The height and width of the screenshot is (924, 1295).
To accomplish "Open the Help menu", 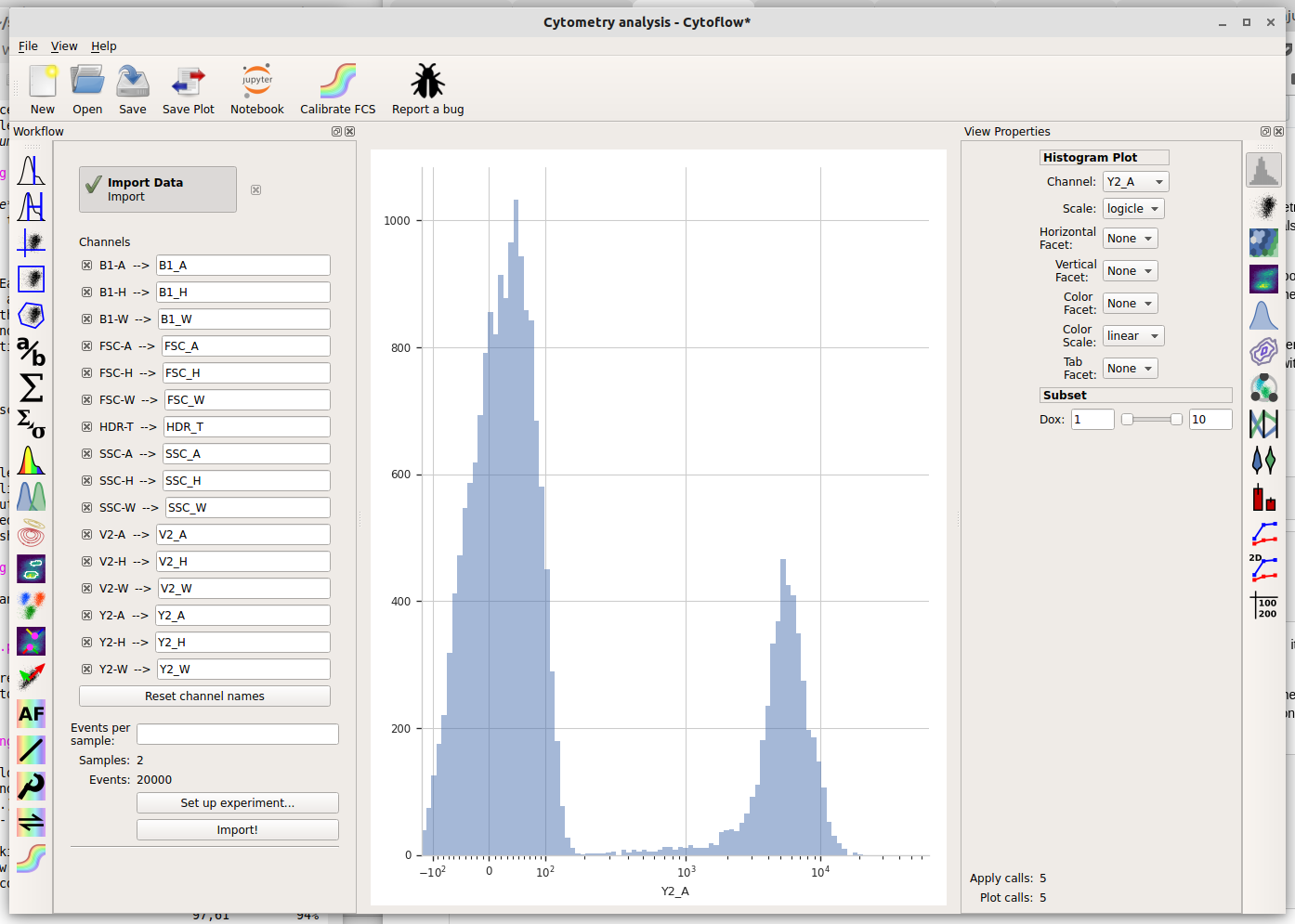I will [x=104, y=46].
